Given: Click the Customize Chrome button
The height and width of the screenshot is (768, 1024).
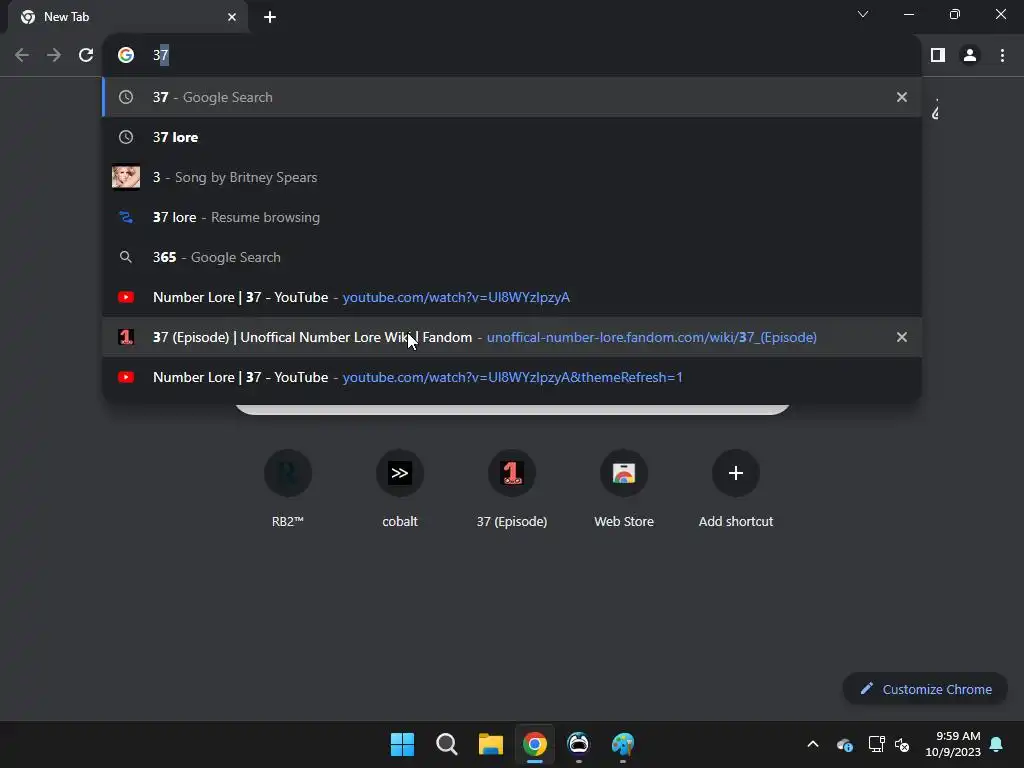Looking at the screenshot, I should tap(925, 689).
